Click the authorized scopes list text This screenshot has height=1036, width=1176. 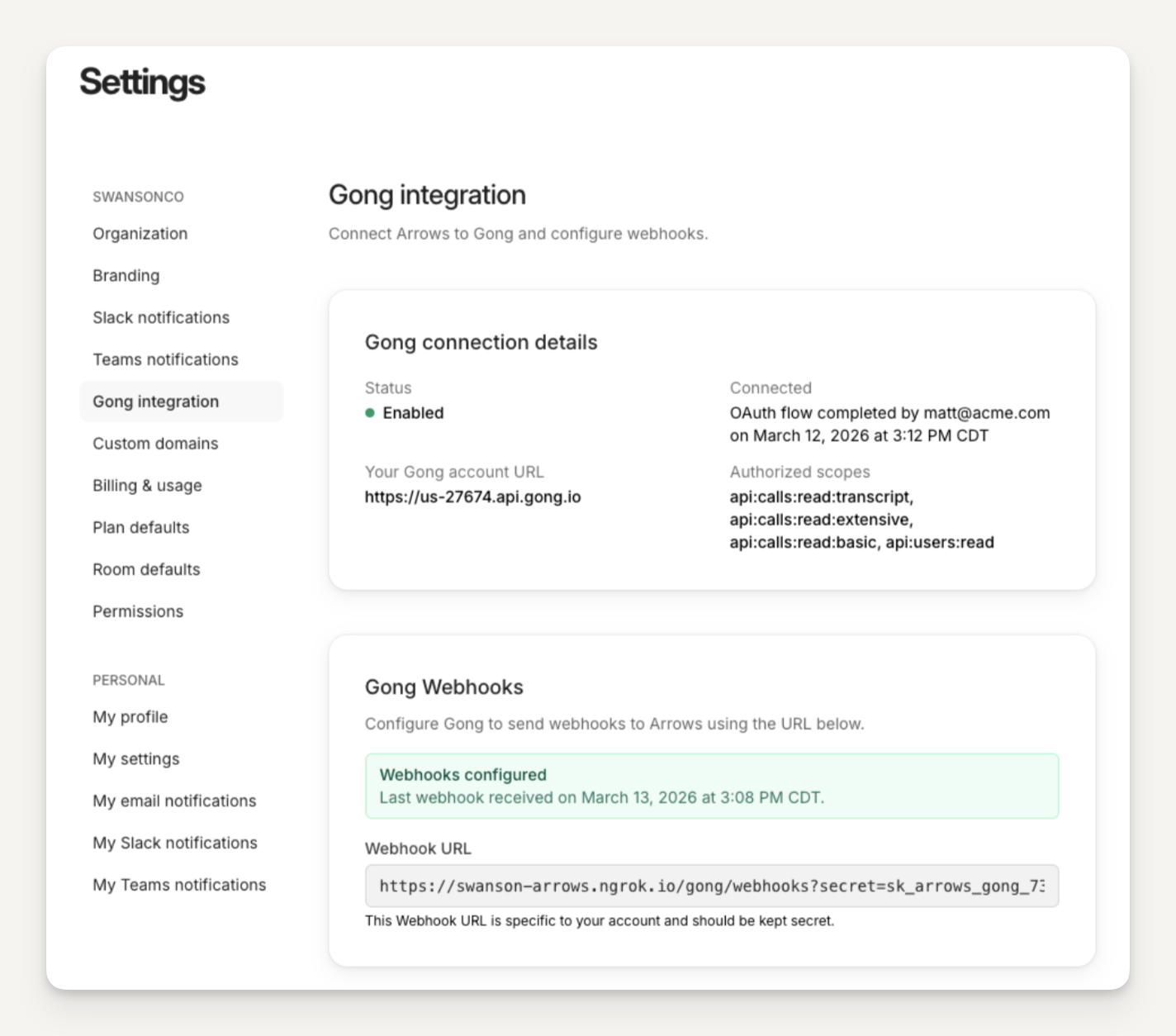click(x=861, y=520)
